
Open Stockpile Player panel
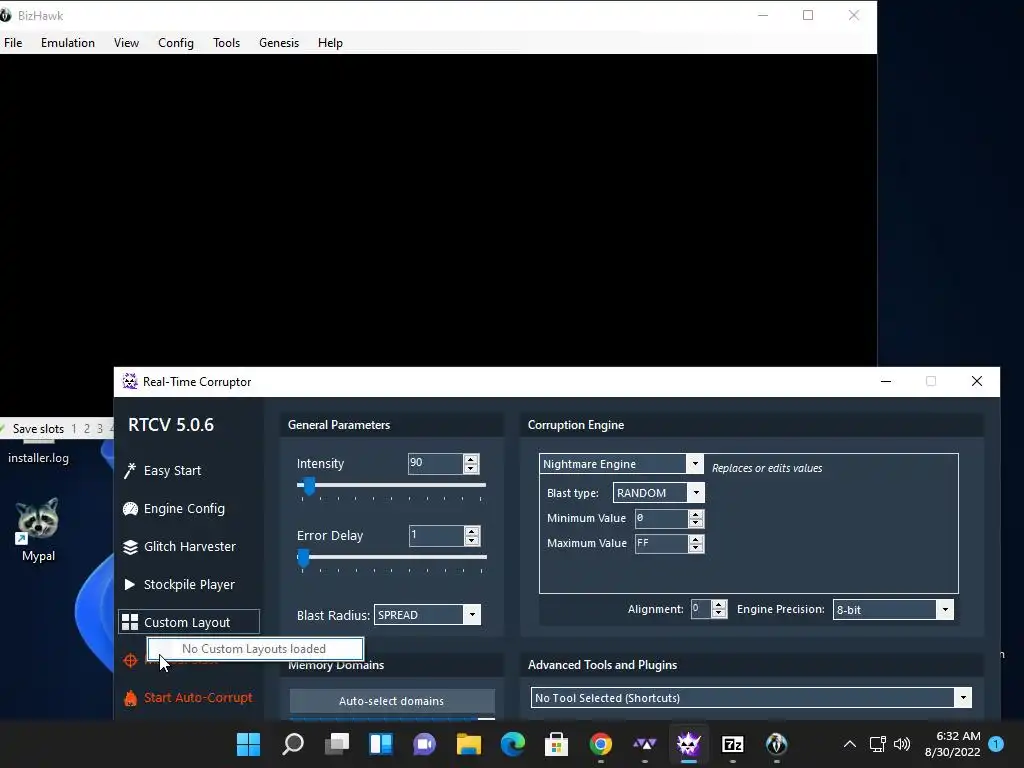point(179,584)
